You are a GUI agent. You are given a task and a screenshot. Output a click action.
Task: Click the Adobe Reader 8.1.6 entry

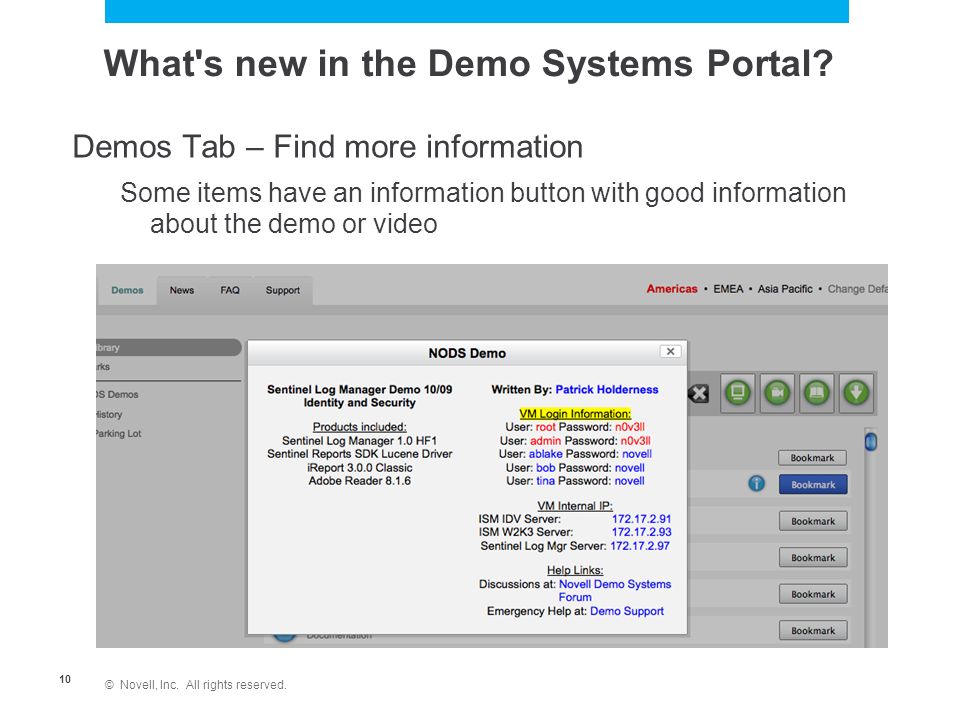point(359,481)
